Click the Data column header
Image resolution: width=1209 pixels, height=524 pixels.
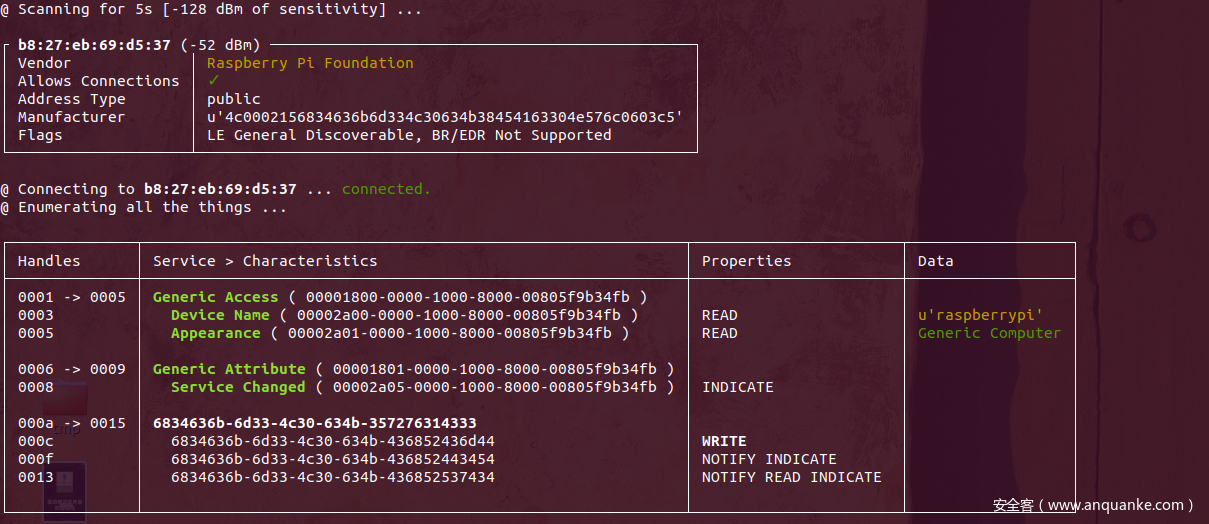point(935,261)
